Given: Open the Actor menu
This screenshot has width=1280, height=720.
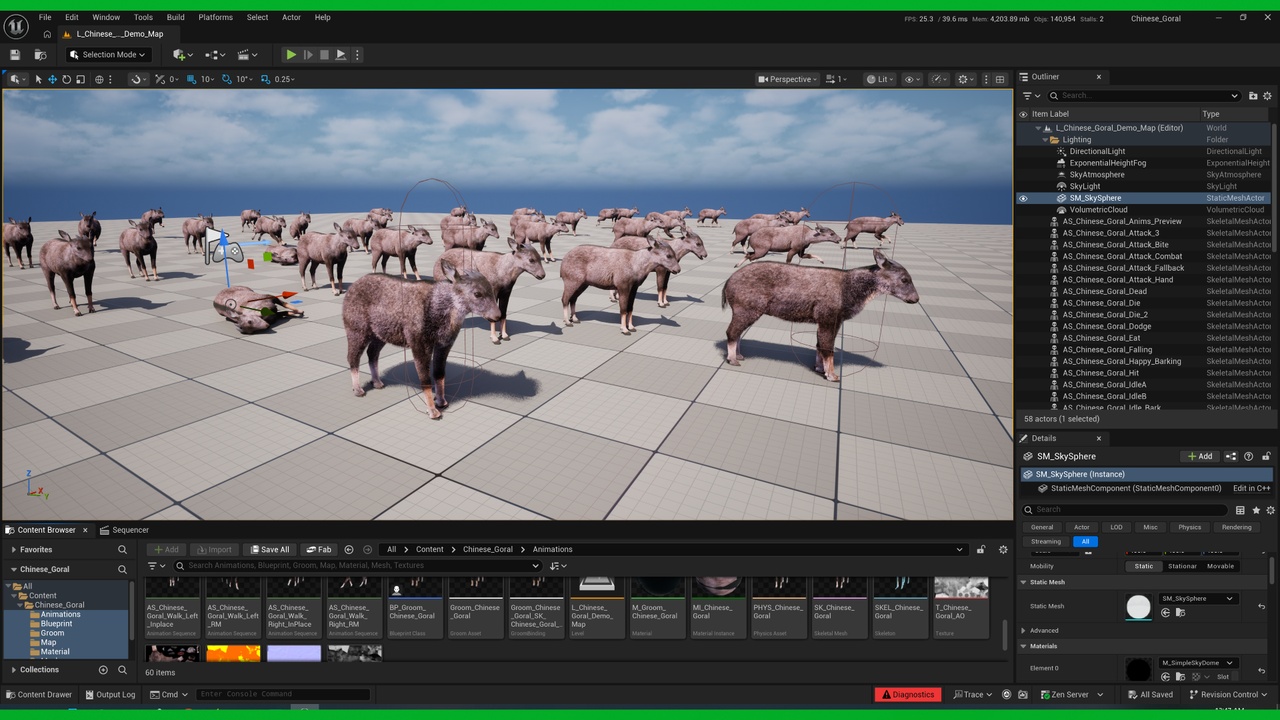Looking at the screenshot, I should pos(291,17).
